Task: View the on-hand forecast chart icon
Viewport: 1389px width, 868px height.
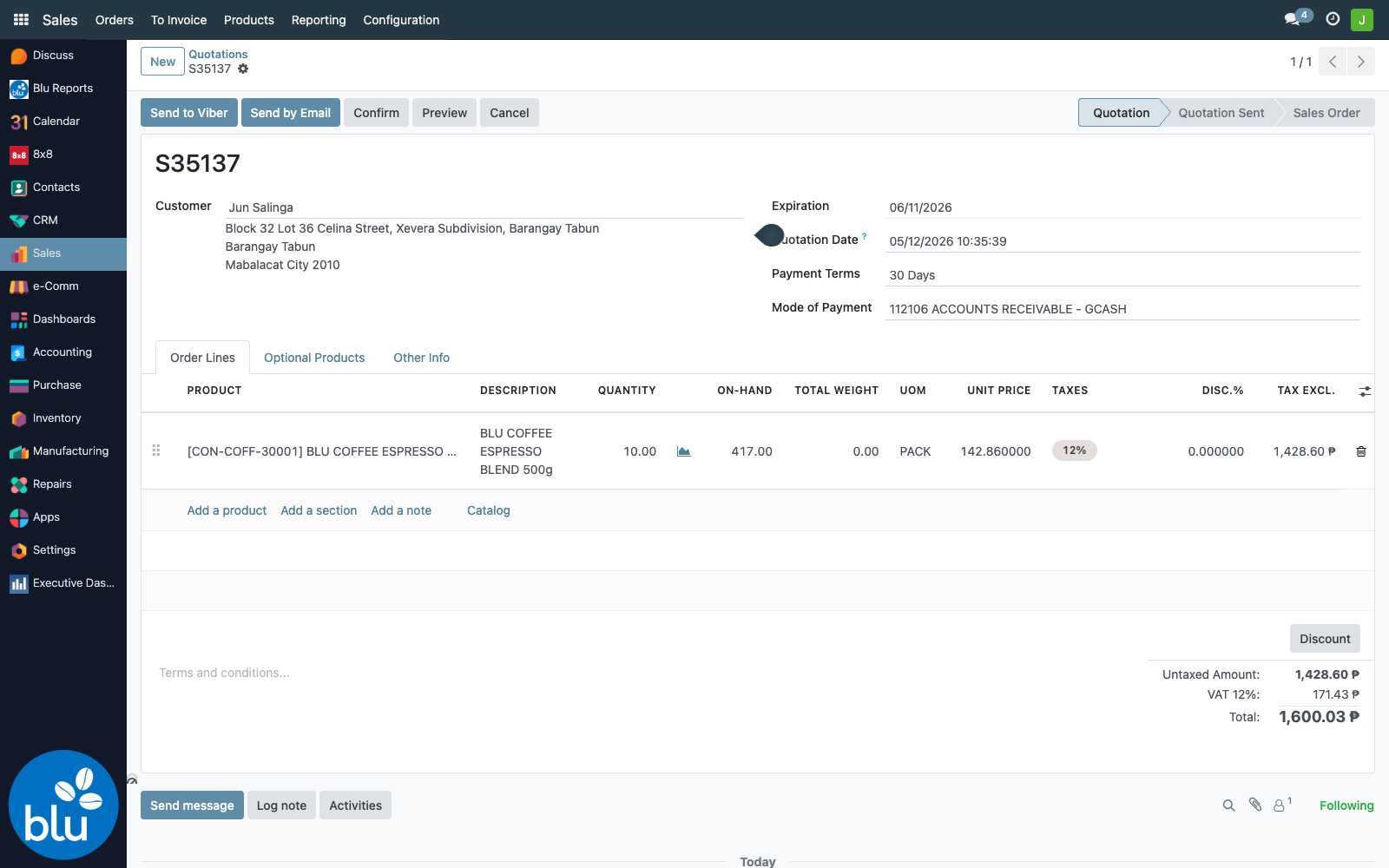Action: coord(684,451)
